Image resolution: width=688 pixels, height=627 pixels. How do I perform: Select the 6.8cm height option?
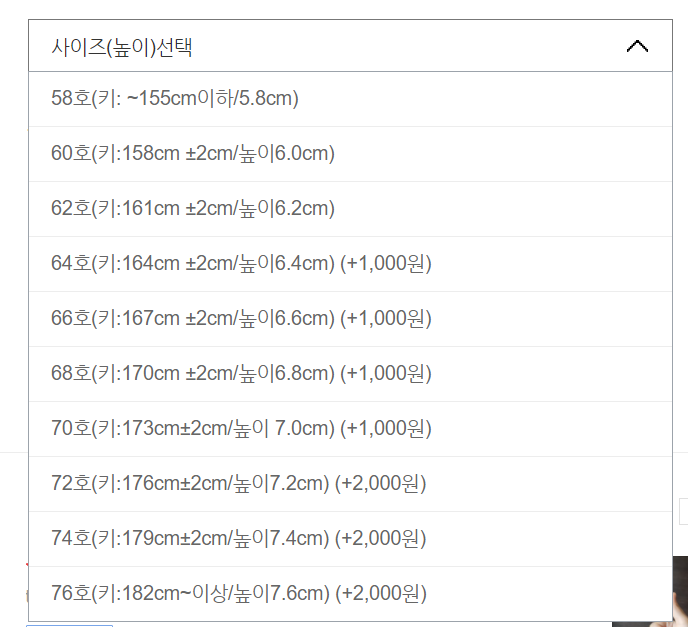(x=241, y=374)
